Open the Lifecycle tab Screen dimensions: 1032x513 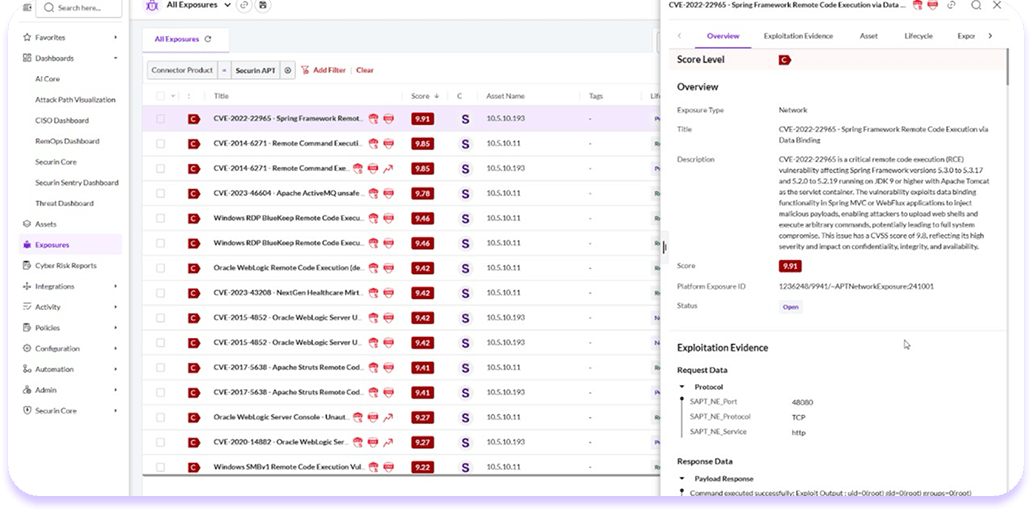pyautogui.click(x=918, y=36)
